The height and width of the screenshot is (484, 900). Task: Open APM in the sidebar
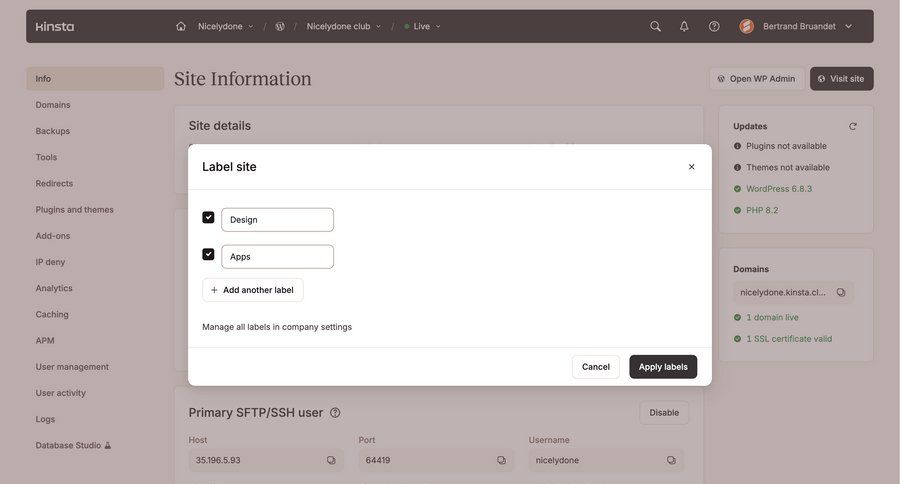coord(45,340)
